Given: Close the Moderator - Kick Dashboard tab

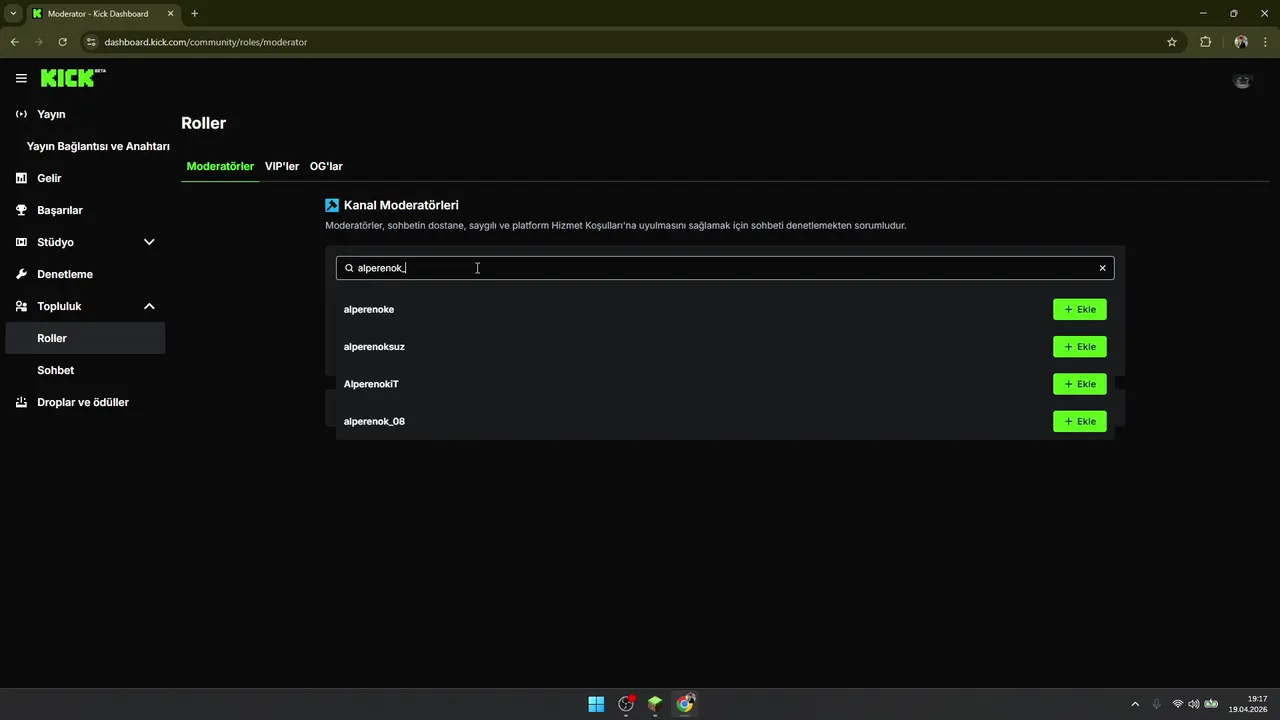Looking at the screenshot, I should (169, 14).
